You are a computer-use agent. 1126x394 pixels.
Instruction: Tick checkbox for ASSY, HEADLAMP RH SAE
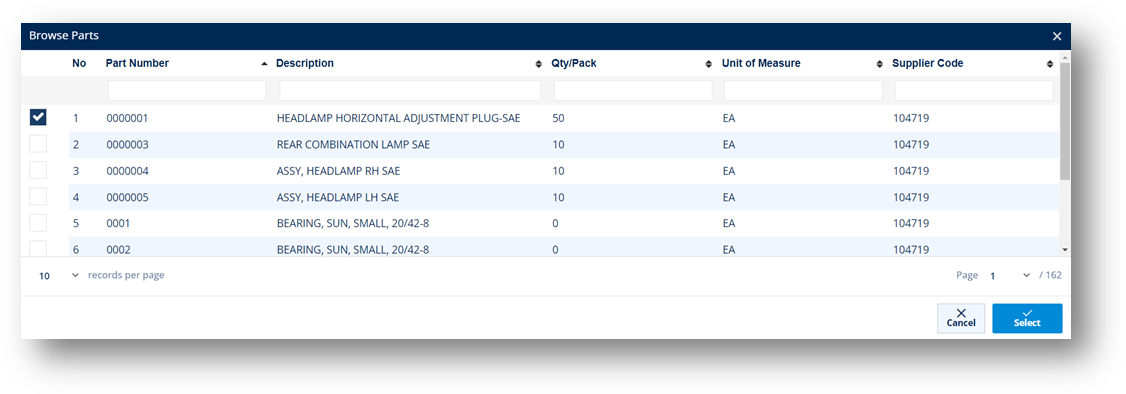(x=38, y=170)
